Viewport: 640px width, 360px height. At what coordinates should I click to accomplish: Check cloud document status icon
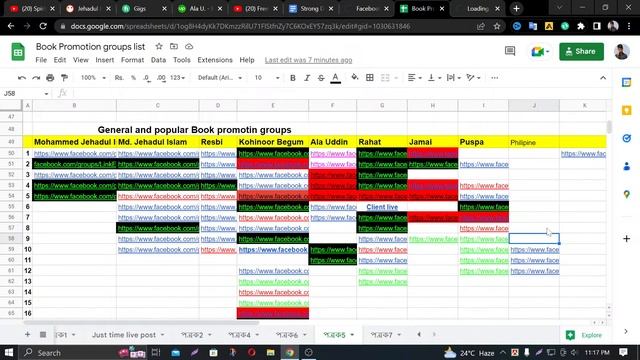tap(189, 47)
